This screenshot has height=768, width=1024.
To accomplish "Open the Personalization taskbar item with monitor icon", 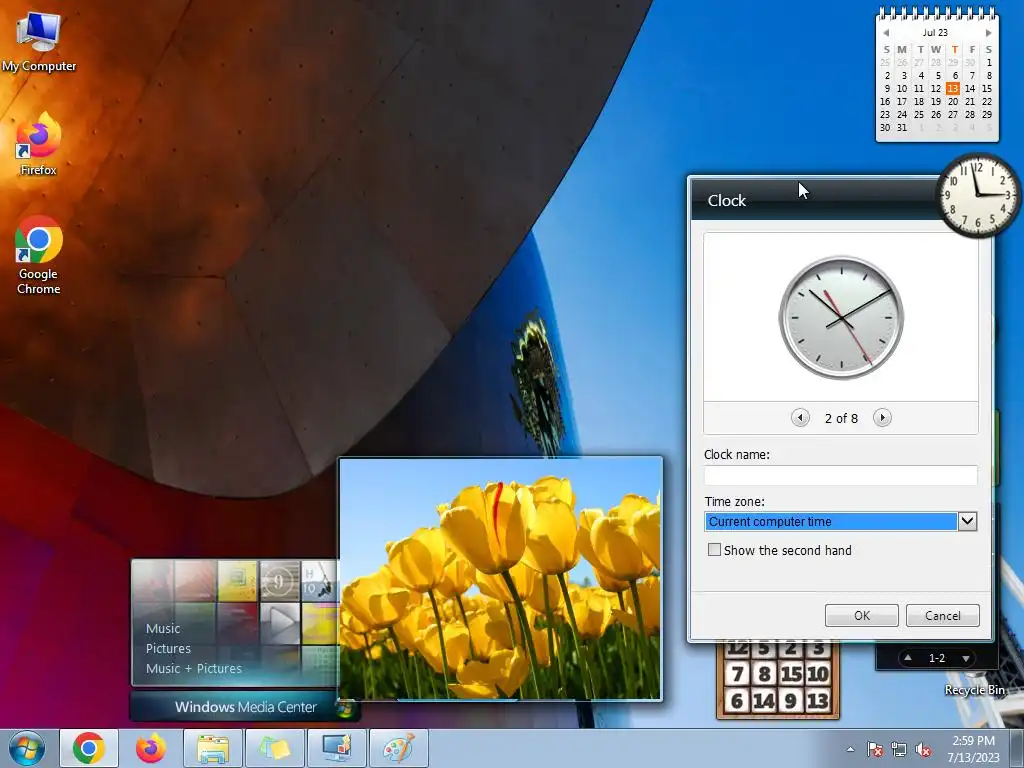I will (337, 748).
